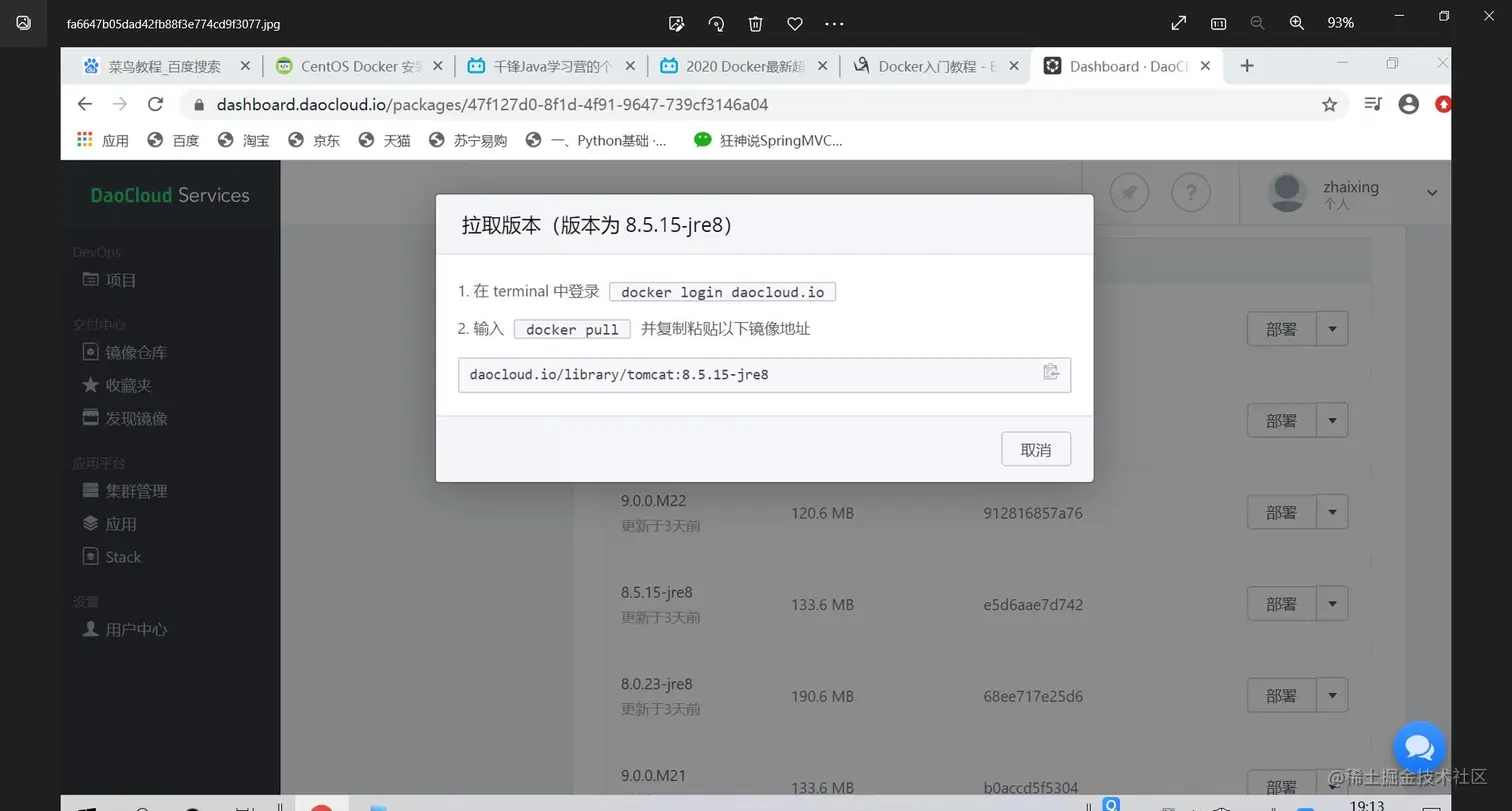Reload the browser page

[155, 104]
